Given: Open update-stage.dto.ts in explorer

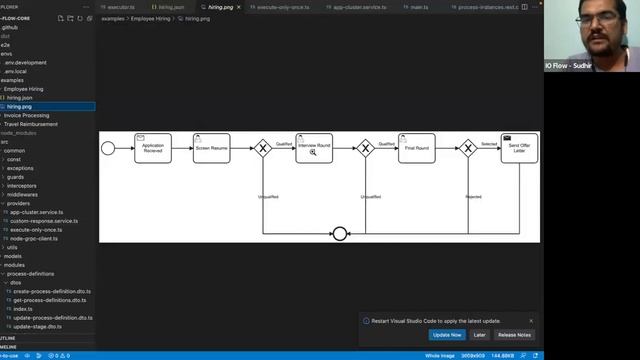Looking at the screenshot, I should point(37,327).
